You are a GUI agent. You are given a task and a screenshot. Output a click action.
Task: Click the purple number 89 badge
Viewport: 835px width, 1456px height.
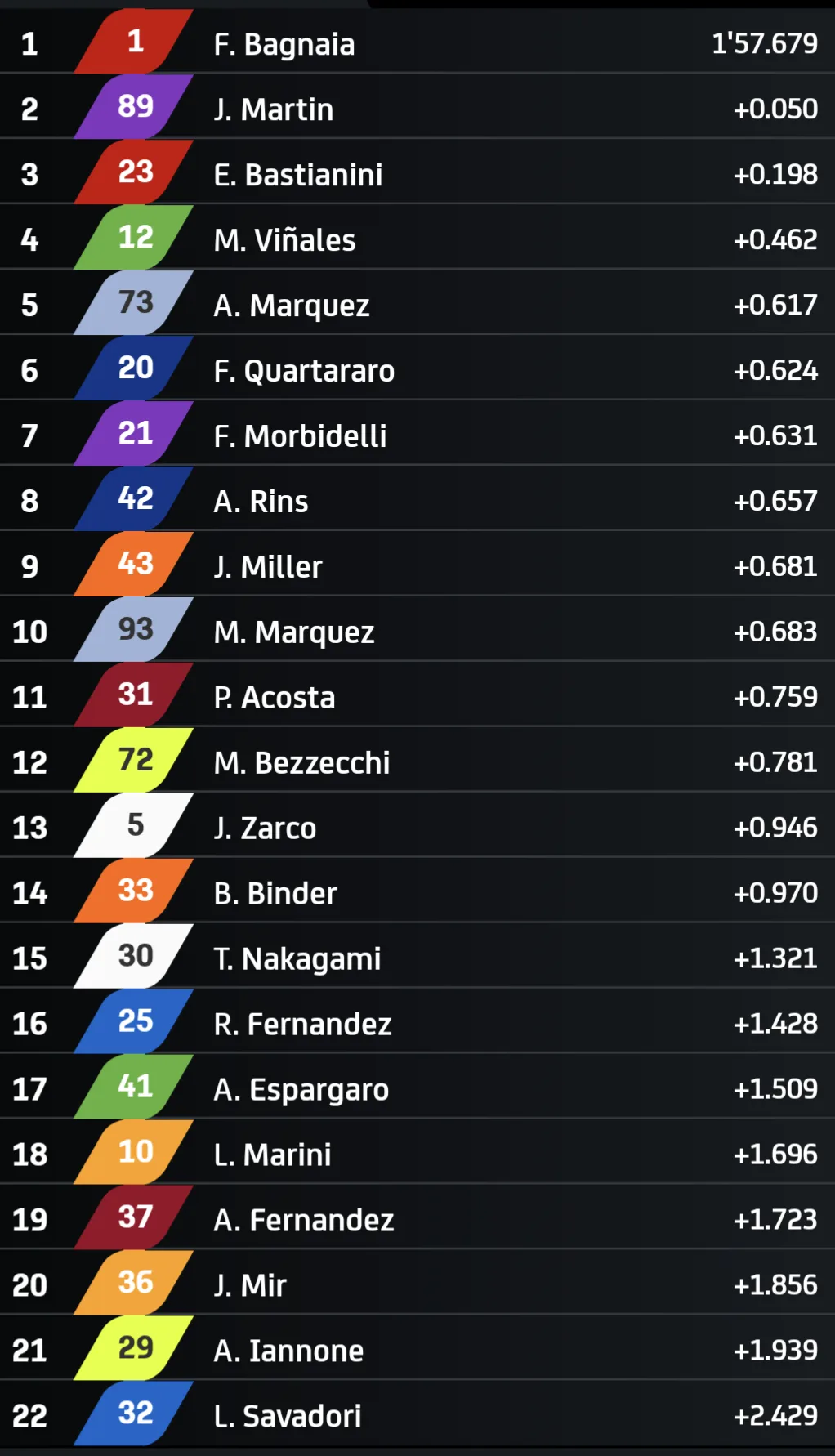pos(135,106)
